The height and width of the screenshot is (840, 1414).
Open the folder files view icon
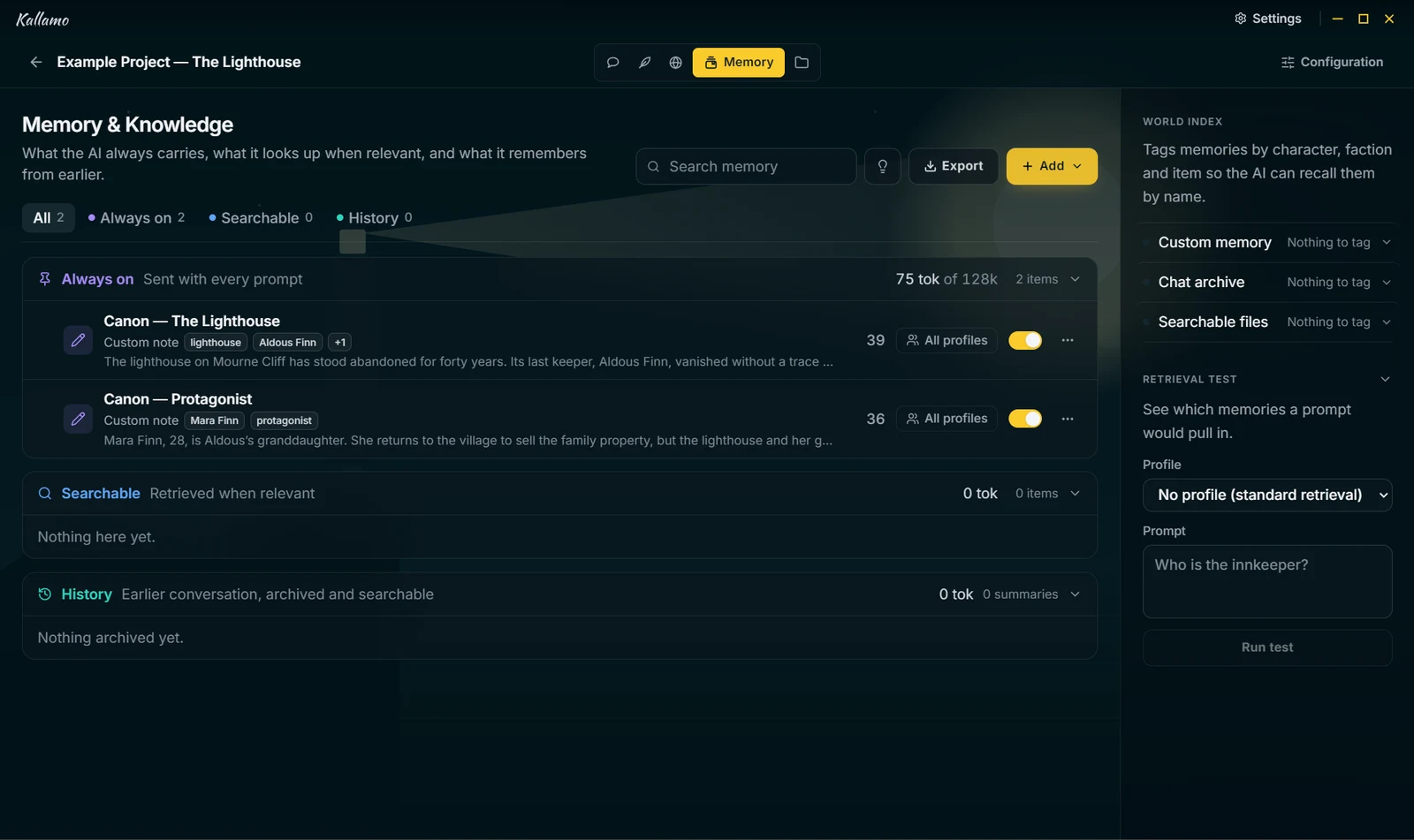tap(802, 63)
